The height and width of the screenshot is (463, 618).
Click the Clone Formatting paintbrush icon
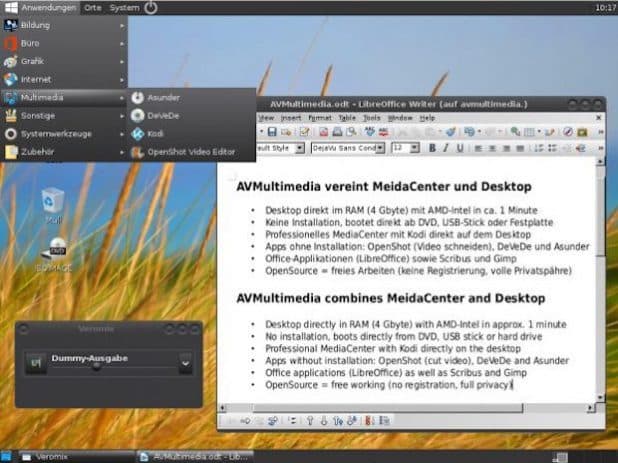451,132
